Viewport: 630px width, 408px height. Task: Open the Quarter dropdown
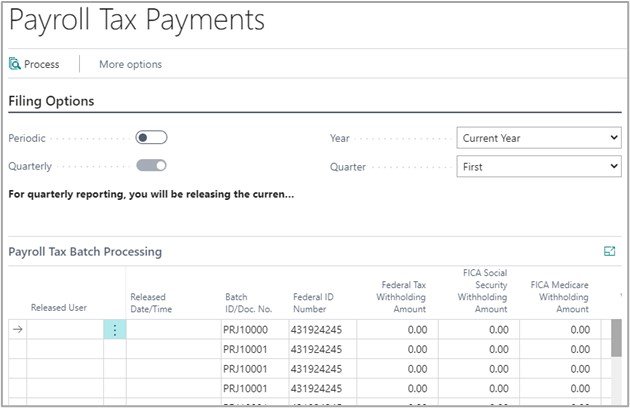click(539, 166)
